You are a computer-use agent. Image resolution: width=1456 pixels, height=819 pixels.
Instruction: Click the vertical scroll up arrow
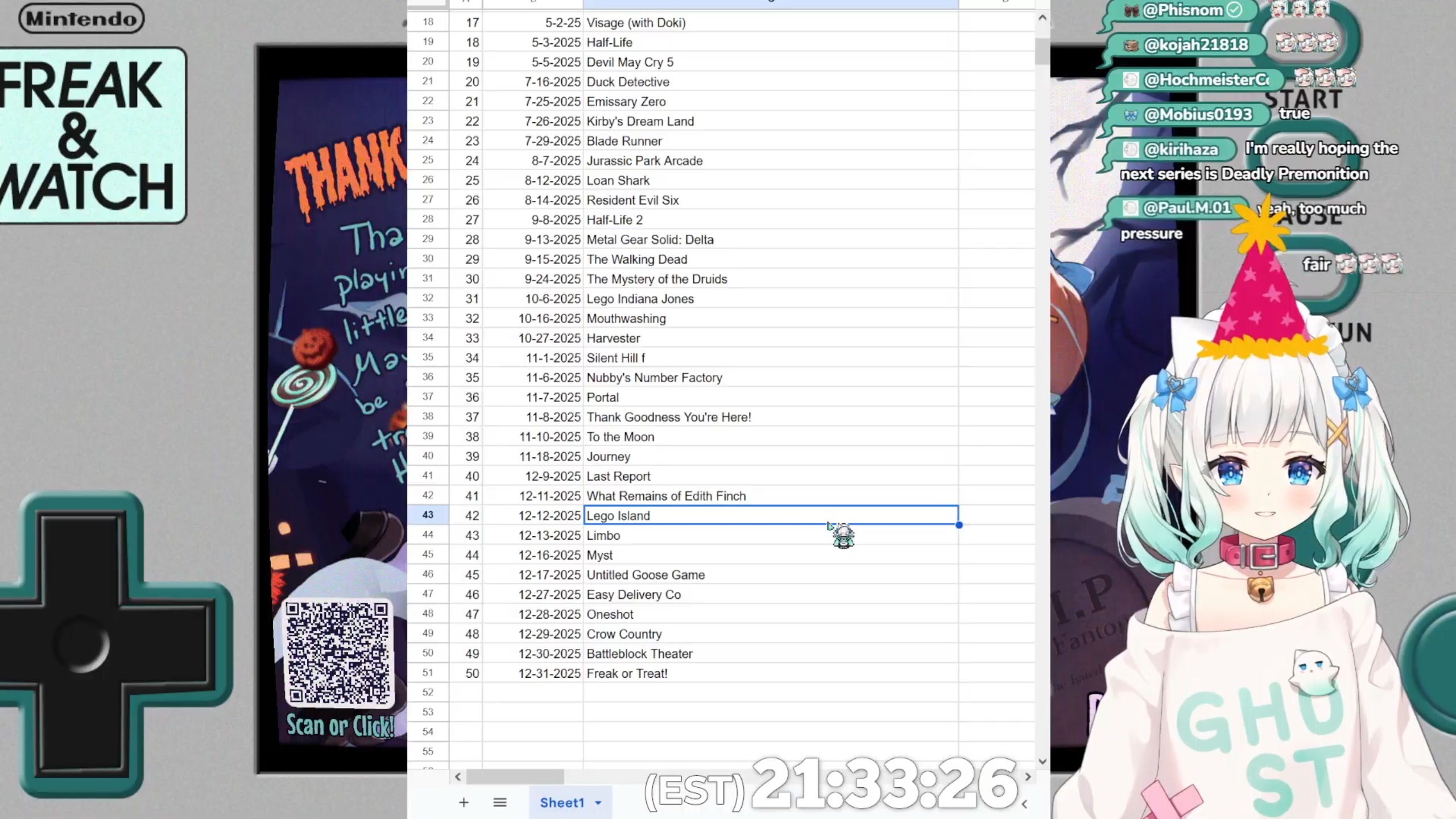click(x=1042, y=18)
